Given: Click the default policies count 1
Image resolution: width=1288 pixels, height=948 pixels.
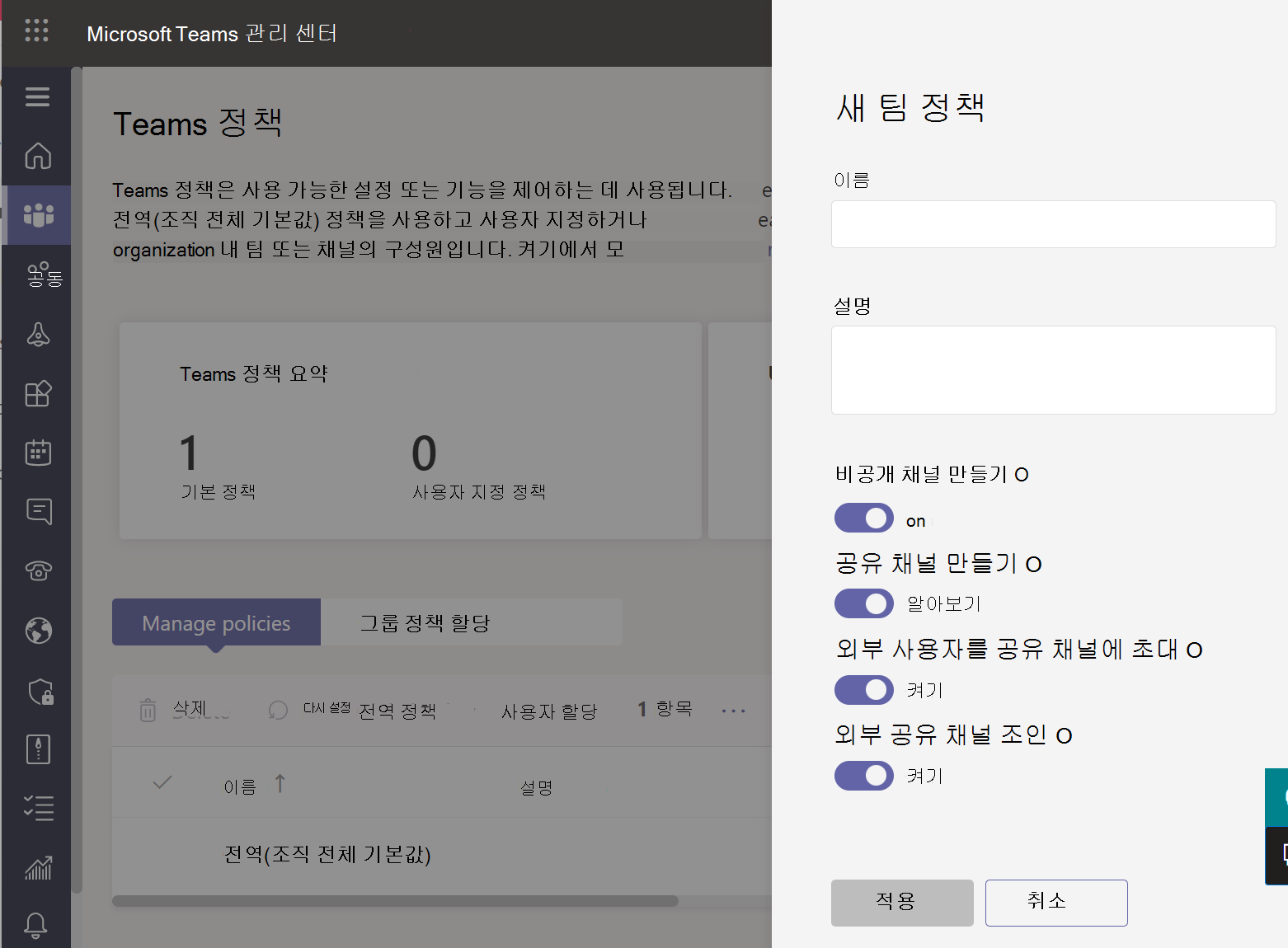Looking at the screenshot, I should point(190,453).
